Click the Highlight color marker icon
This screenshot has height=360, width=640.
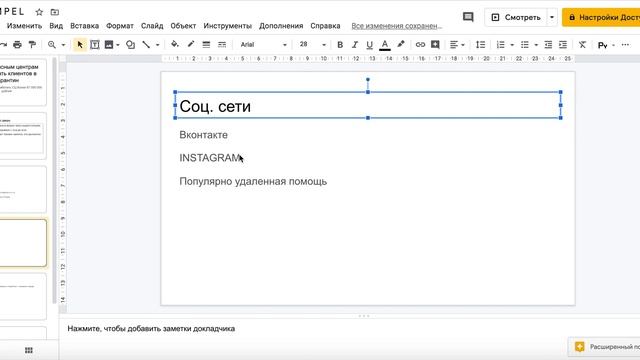point(401,44)
